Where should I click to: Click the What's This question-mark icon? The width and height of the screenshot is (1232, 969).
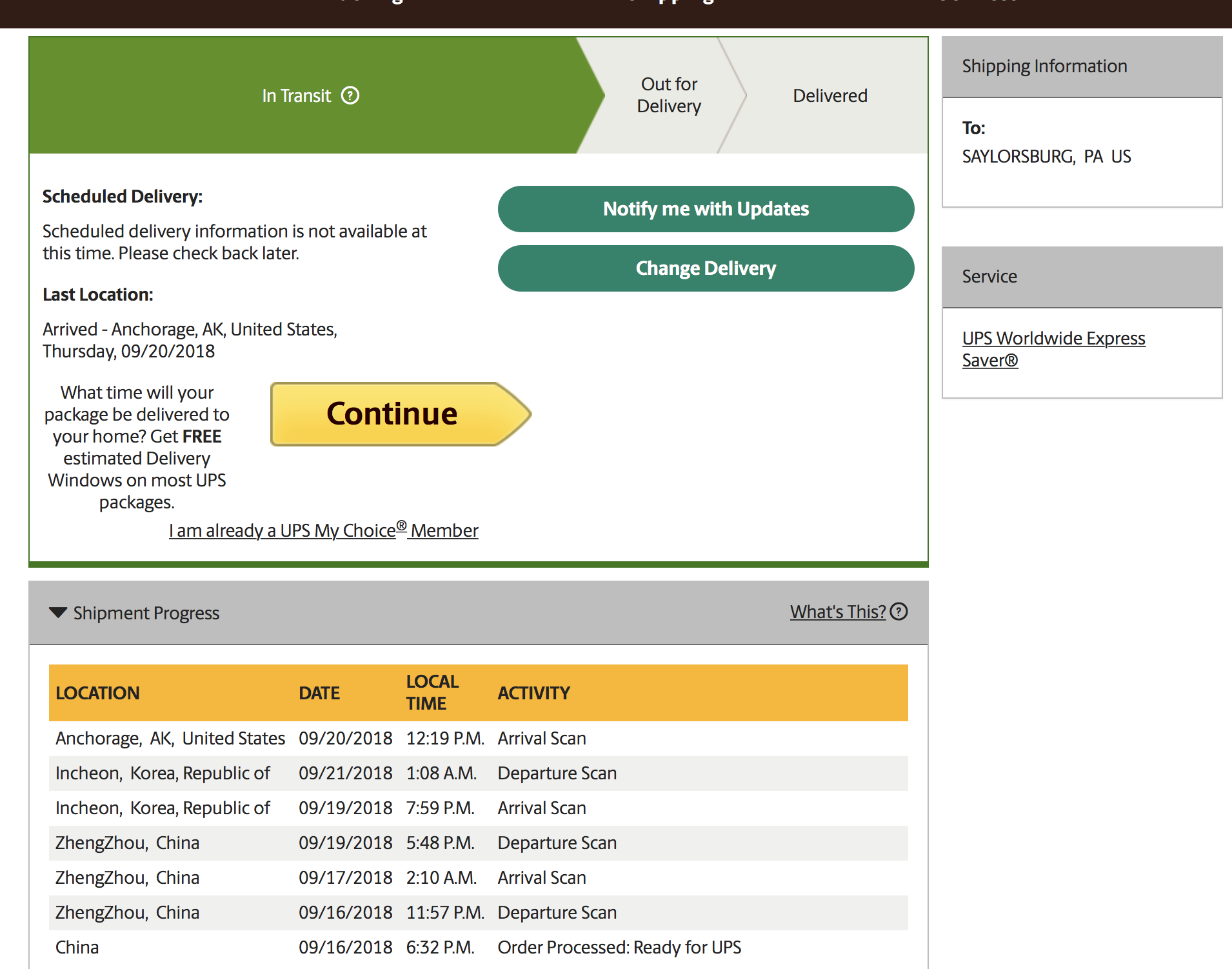[x=899, y=612]
